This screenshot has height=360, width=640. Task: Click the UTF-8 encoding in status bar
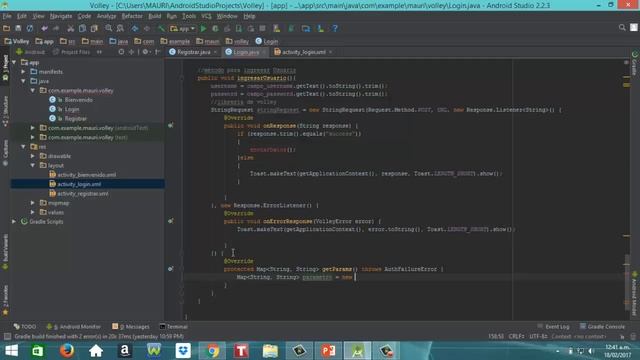(x=538, y=337)
